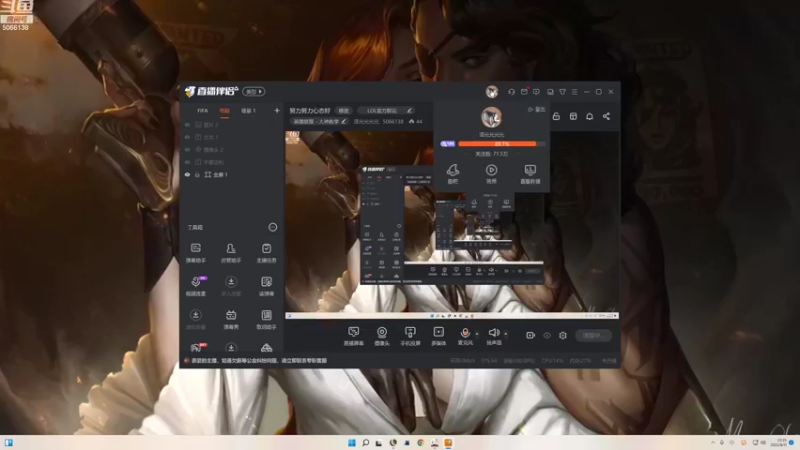Open the 读弹幕 tool

(x=266, y=286)
